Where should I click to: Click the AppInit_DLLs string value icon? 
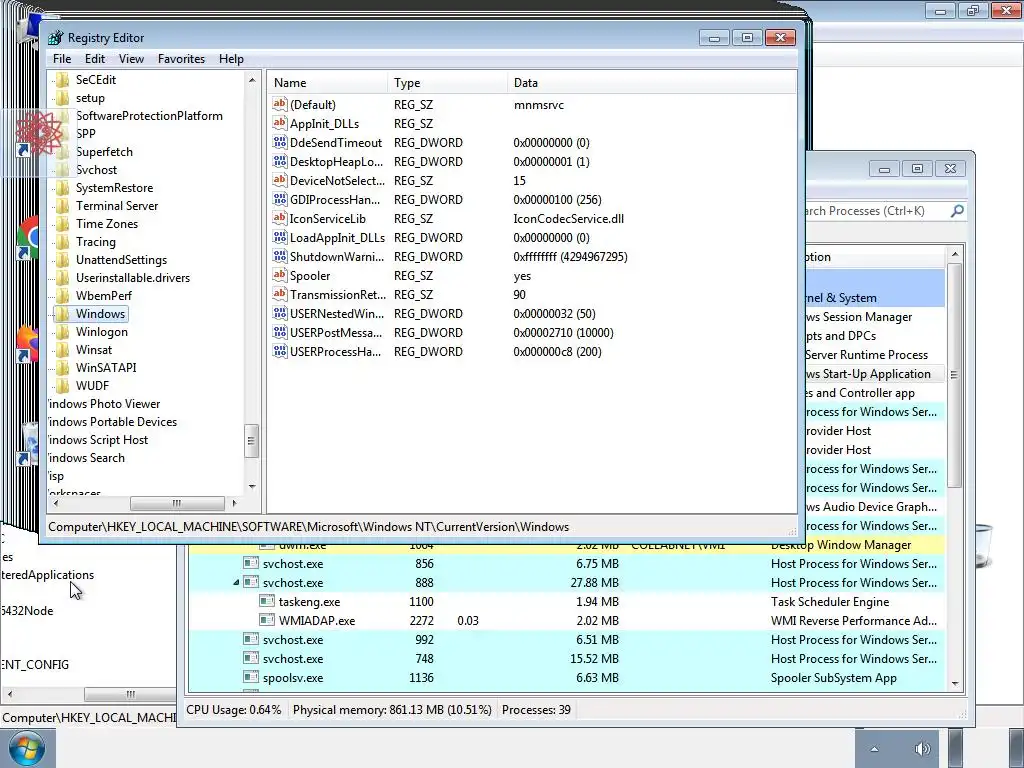click(280, 123)
